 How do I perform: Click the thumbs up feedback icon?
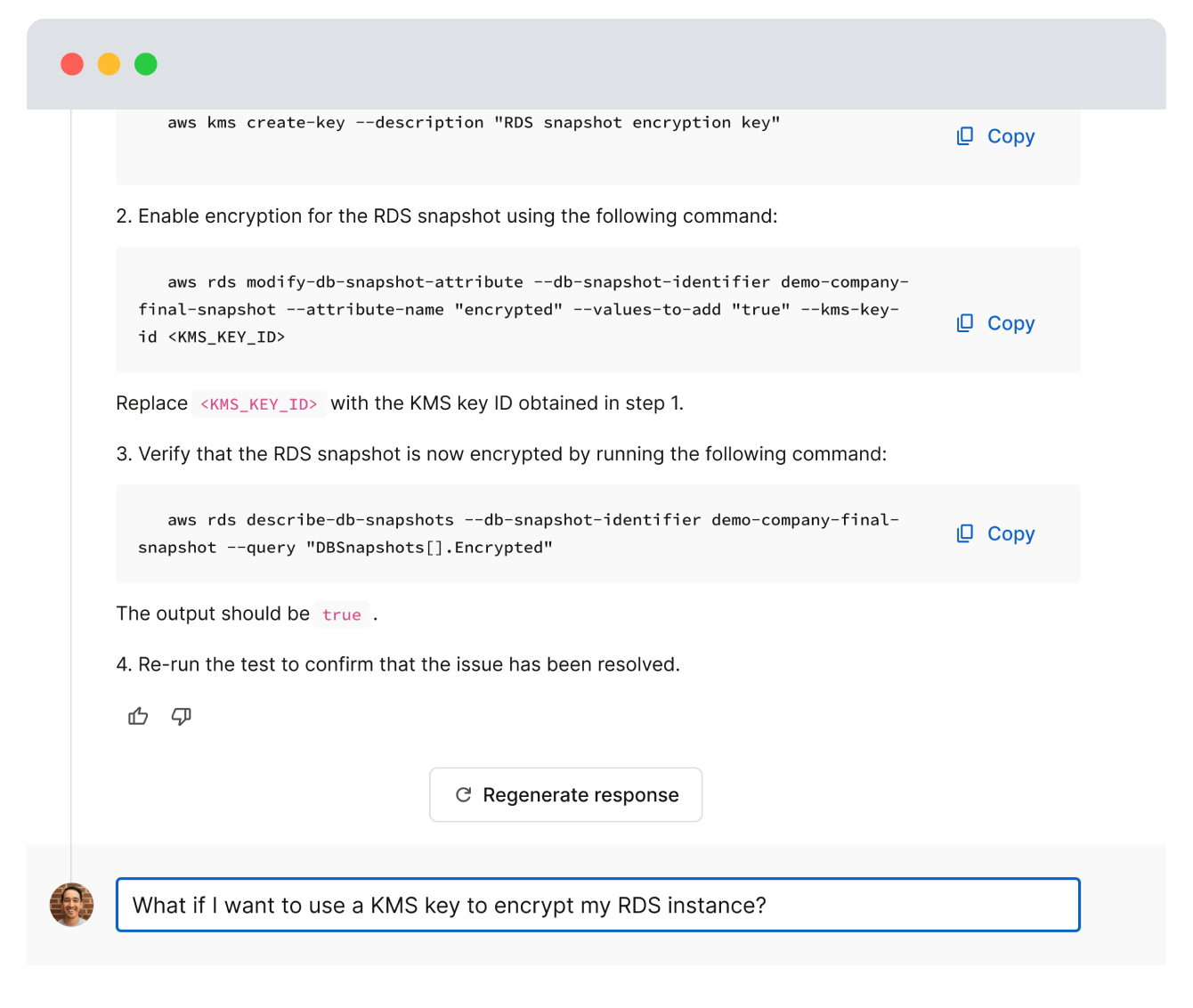point(138,716)
